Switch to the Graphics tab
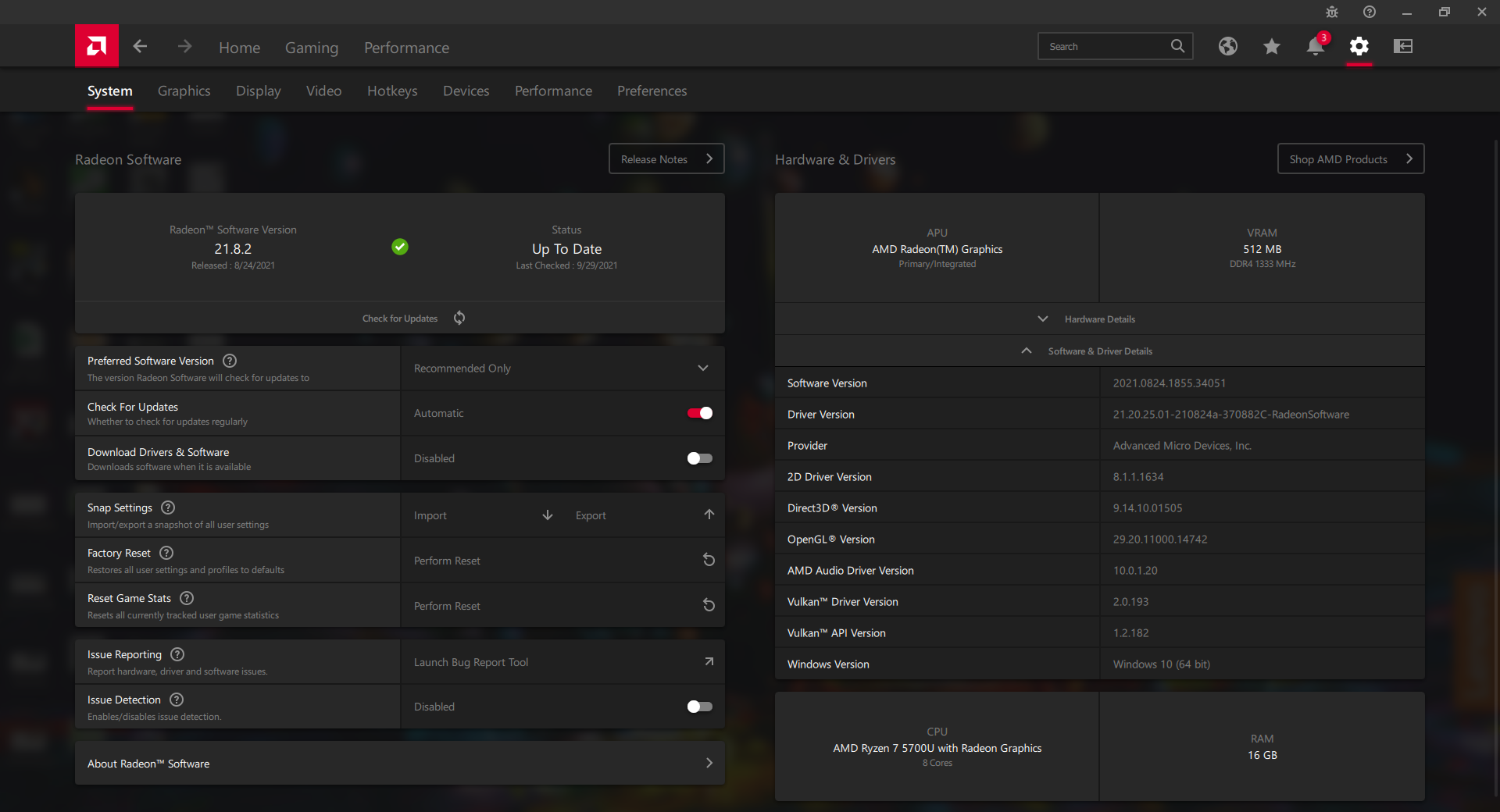The height and width of the screenshot is (812, 1500). [184, 91]
